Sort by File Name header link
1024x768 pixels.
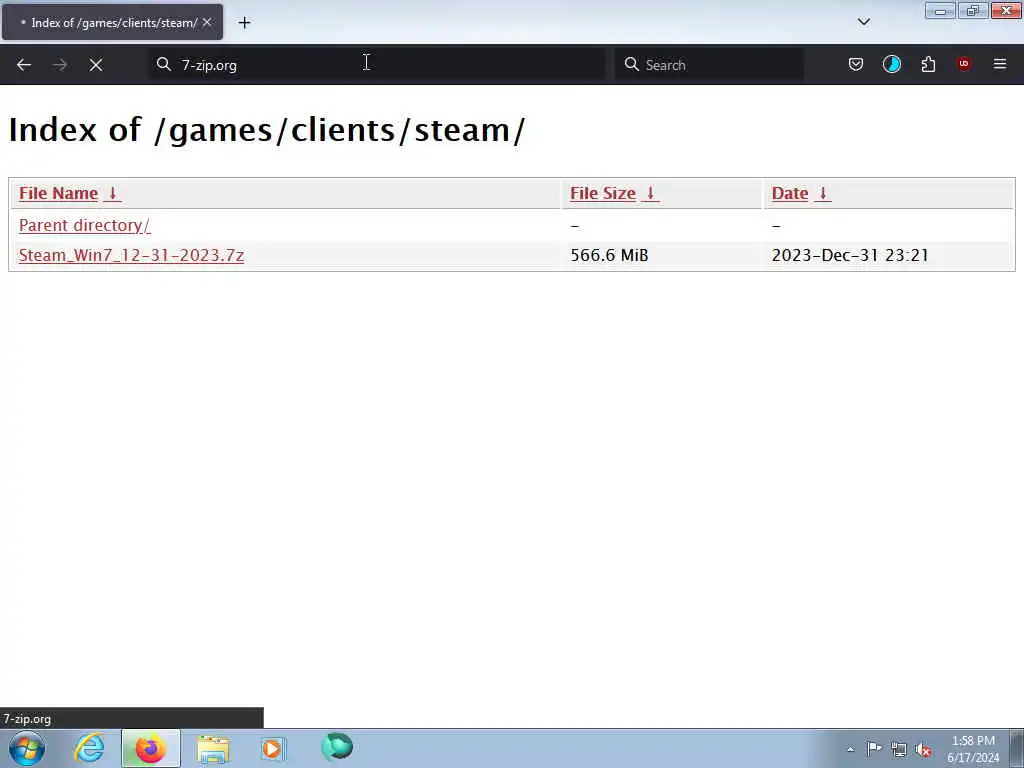[58, 193]
